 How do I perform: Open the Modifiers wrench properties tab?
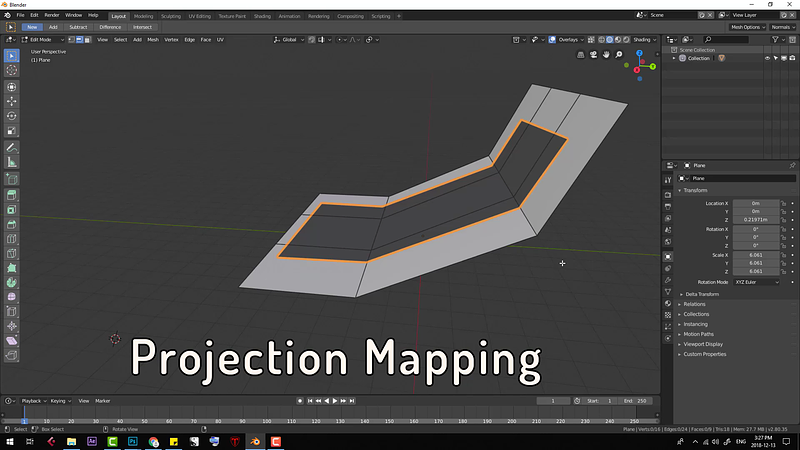tap(668, 280)
